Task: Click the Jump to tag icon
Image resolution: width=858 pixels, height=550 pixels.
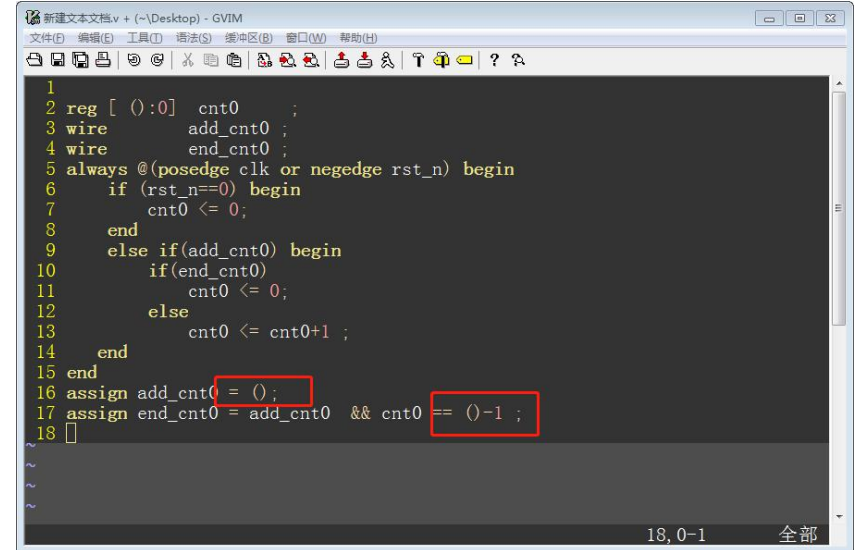Action: tap(465, 60)
